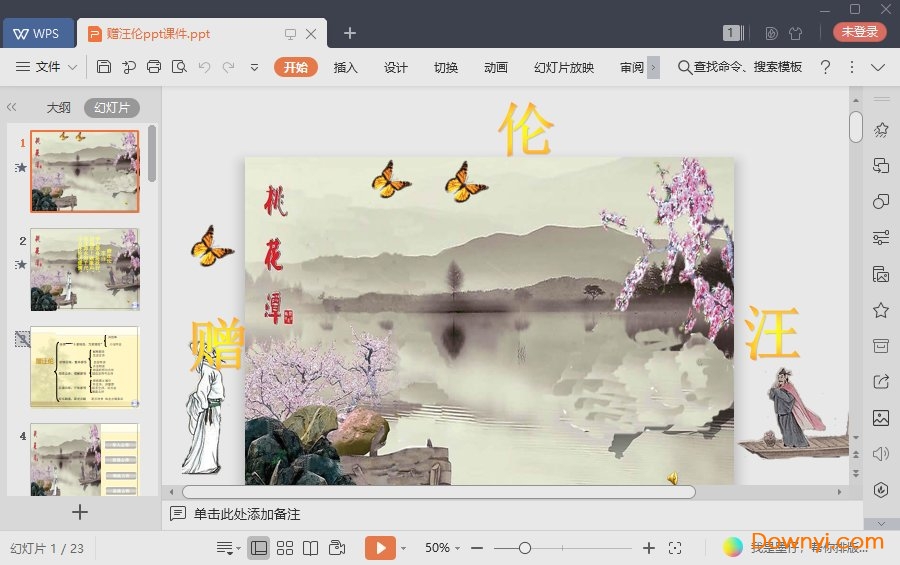Open the presentation-mode icon on document tab
This screenshot has height=565, width=900.
point(290,34)
